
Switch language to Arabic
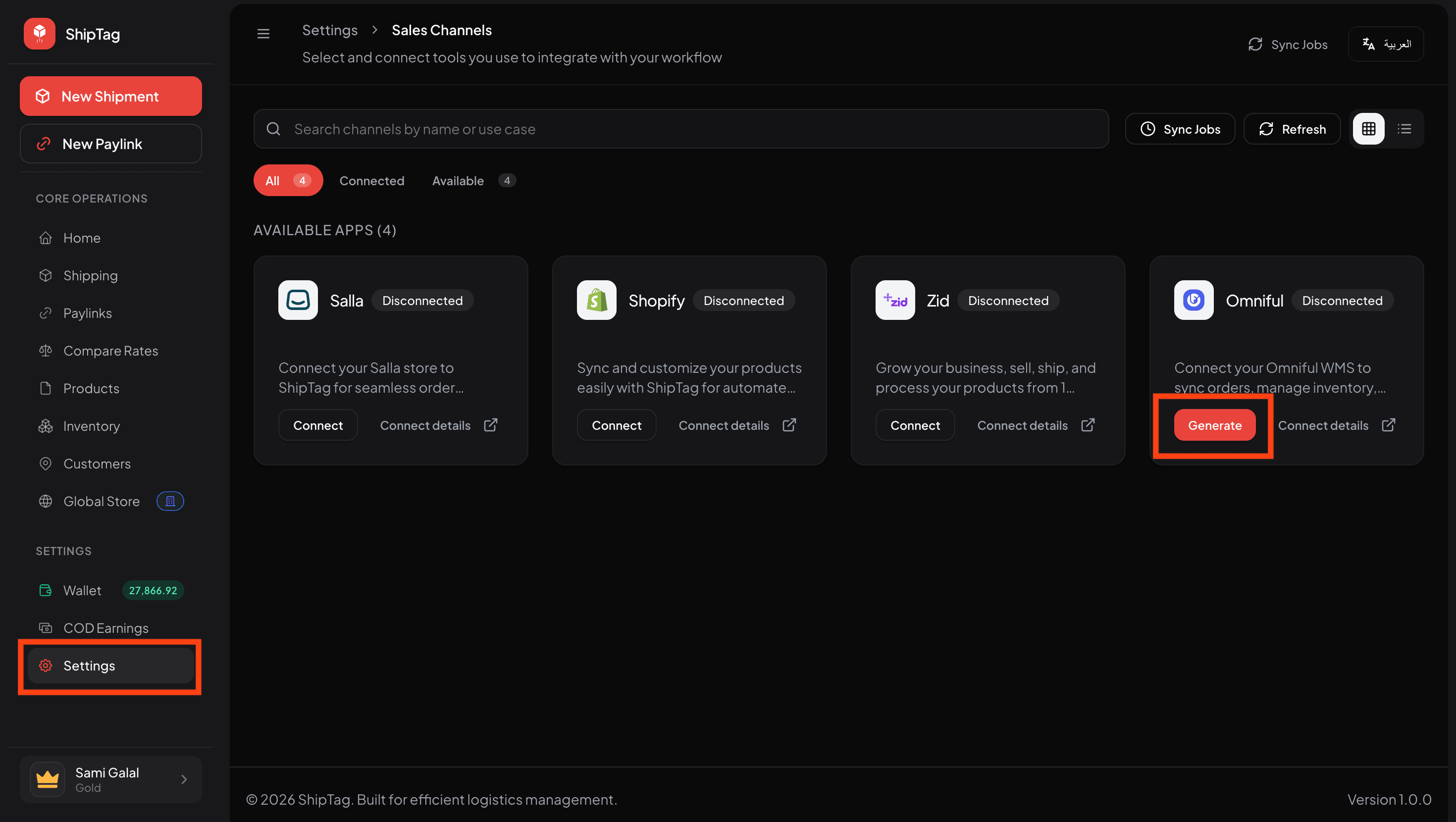[x=1385, y=44]
